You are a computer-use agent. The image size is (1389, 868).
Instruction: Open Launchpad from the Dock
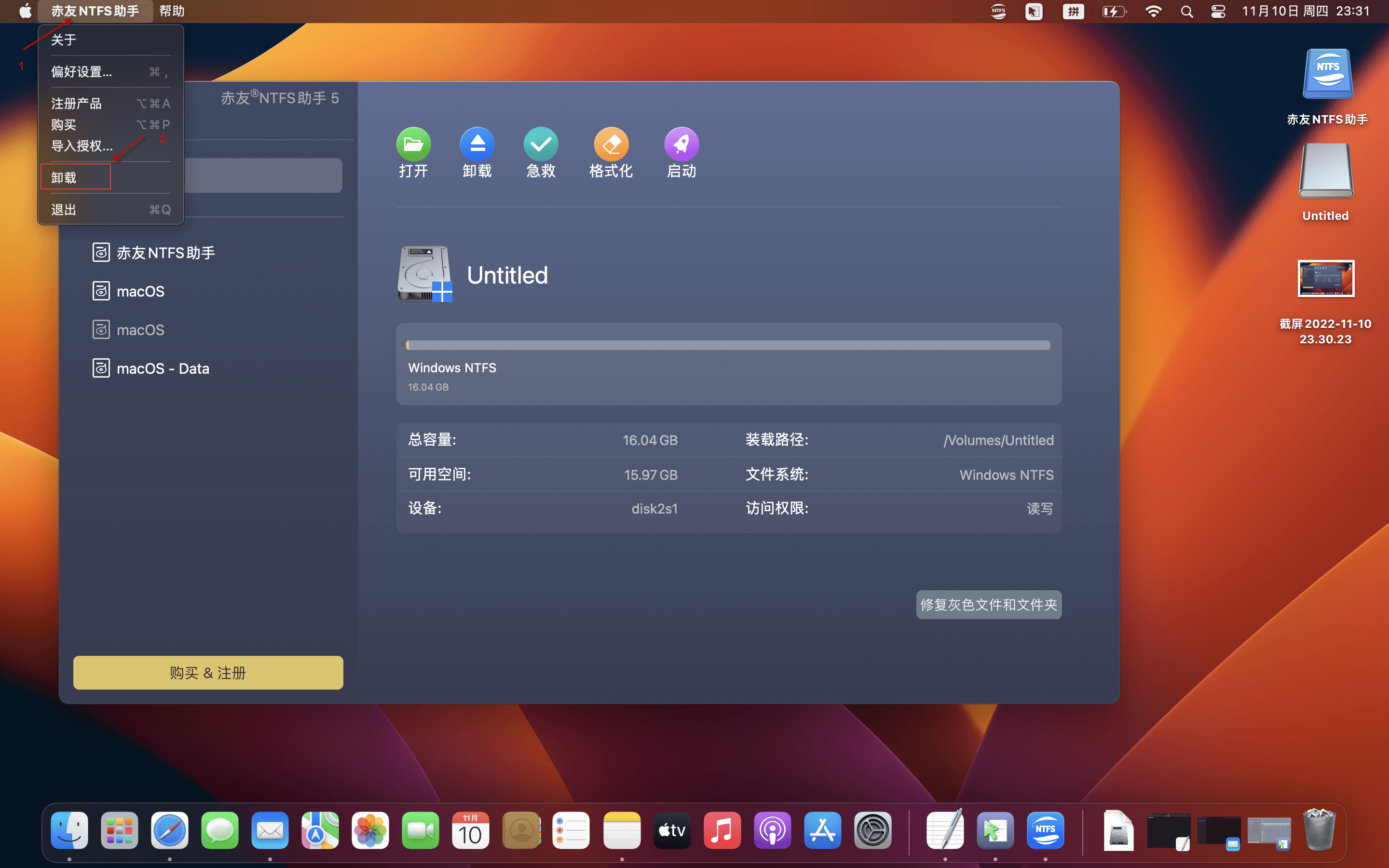(120, 830)
